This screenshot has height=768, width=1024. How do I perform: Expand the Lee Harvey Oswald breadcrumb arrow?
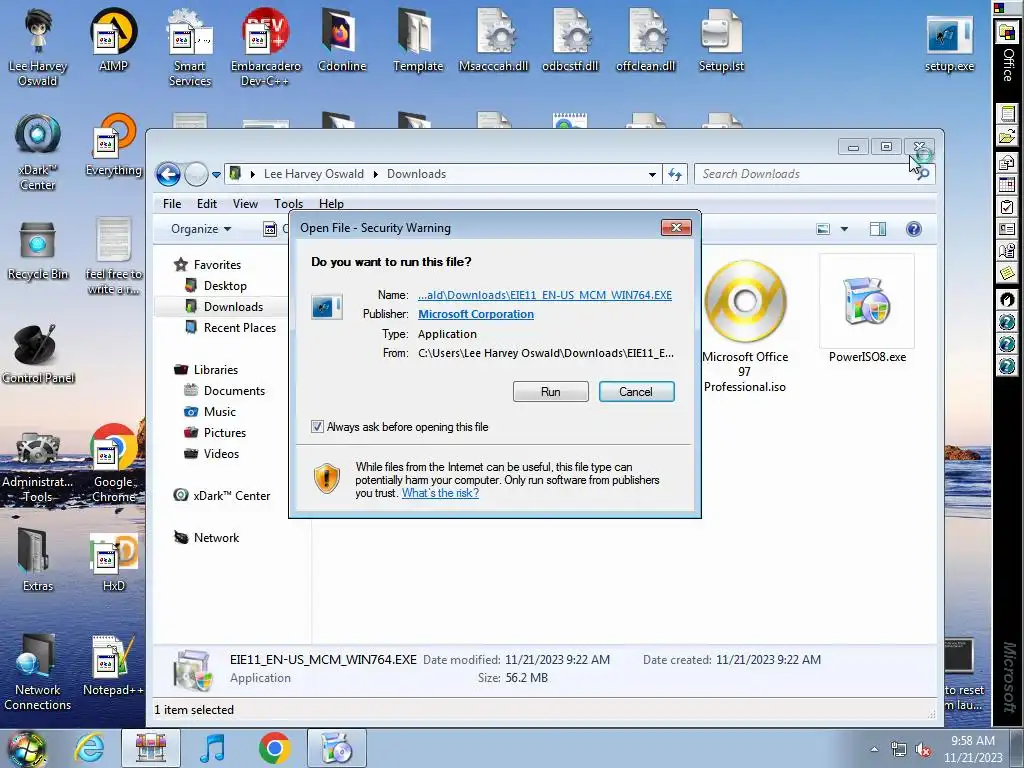click(376, 174)
